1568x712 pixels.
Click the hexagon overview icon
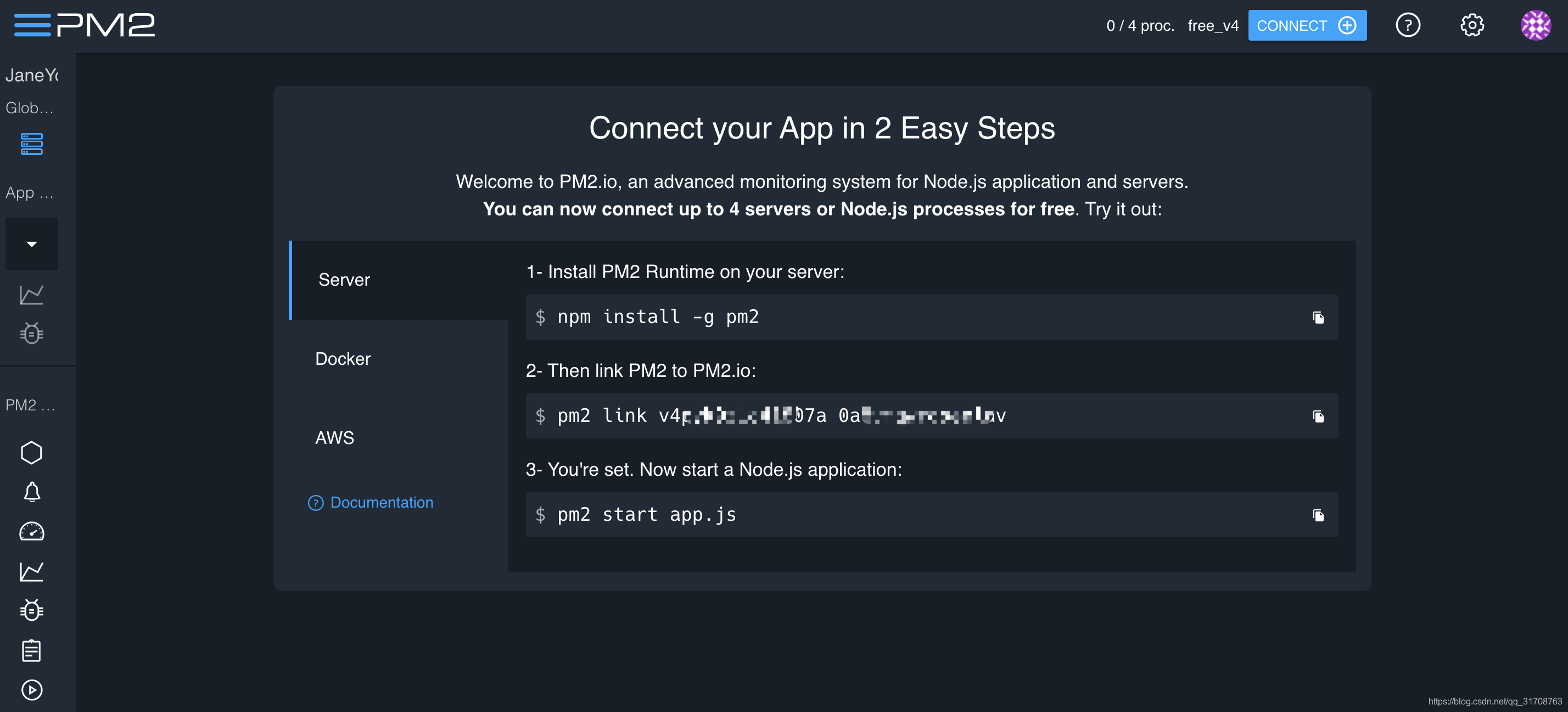(x=32, y=453)
